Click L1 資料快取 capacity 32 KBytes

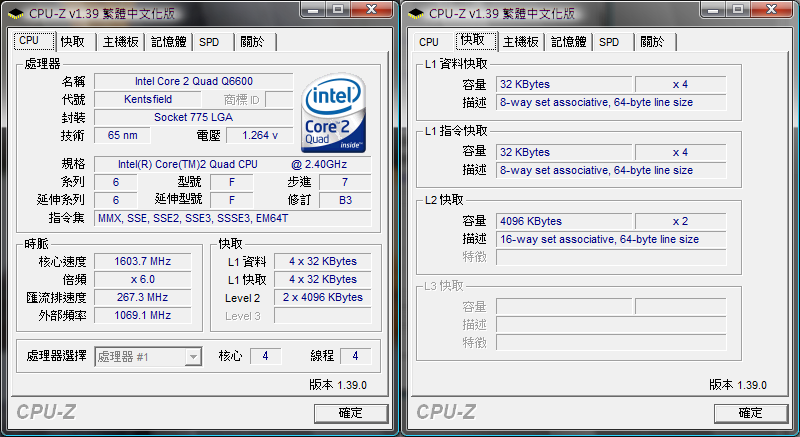pos(564,84)
